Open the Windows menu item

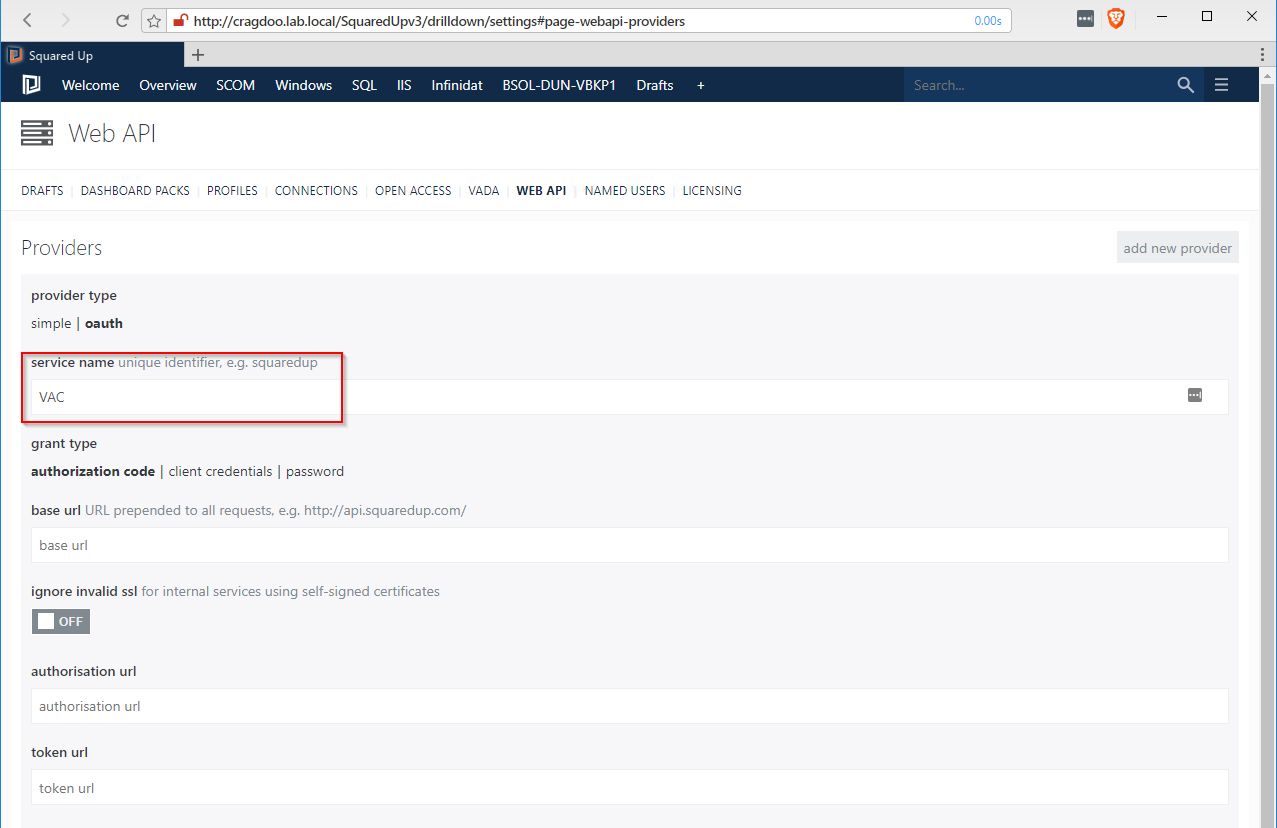[304, 85]
